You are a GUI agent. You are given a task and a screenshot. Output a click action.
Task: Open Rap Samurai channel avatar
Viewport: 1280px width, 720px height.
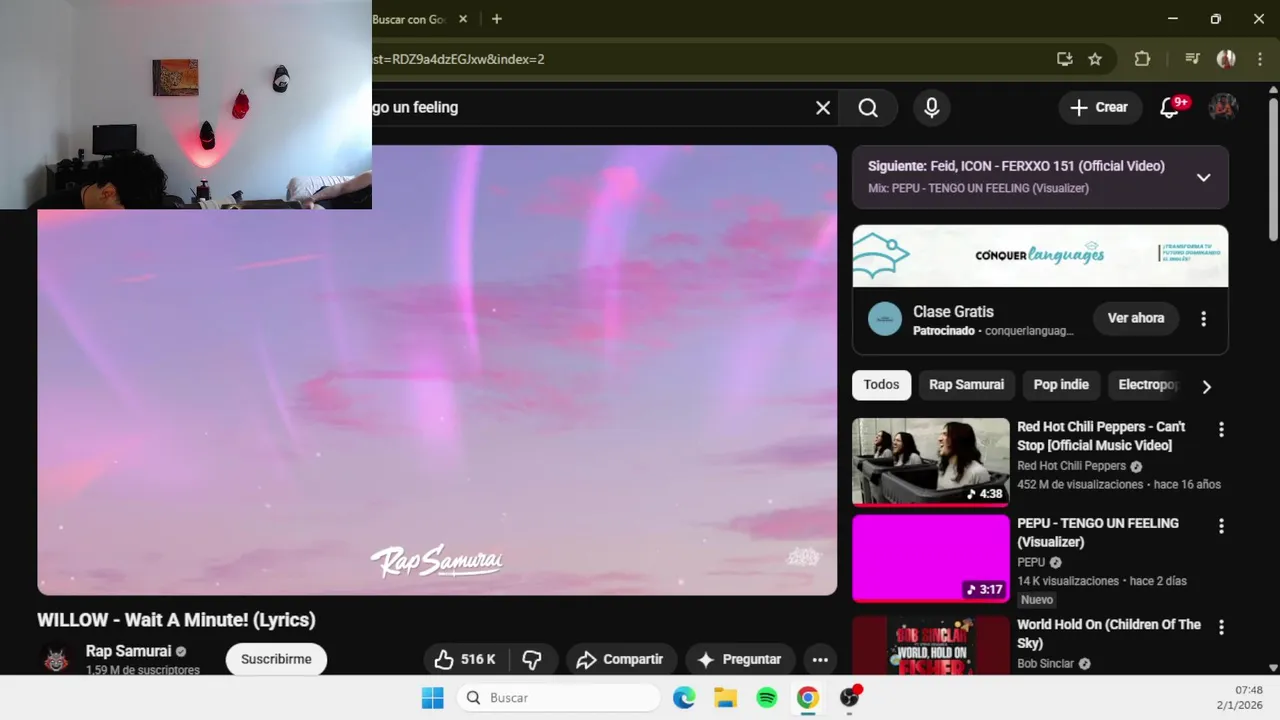click(x=56, y=659)
